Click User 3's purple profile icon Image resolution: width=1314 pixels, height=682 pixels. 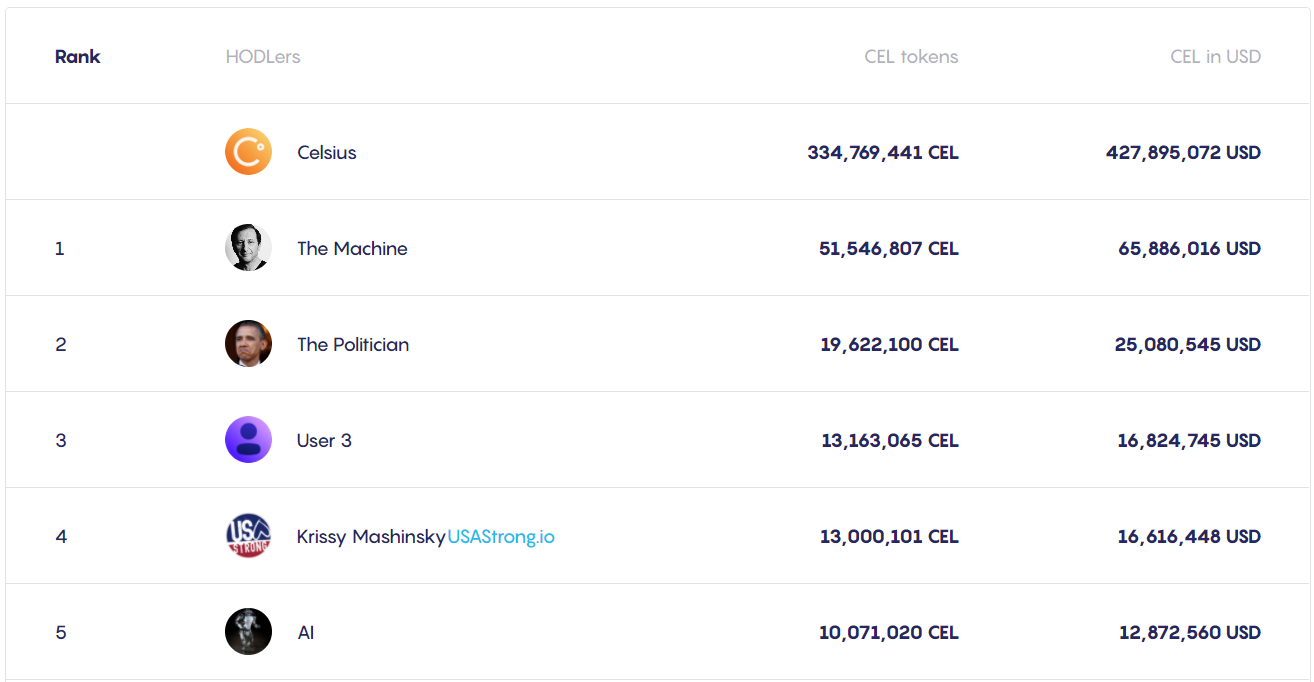pyautogui.click(x=248, y=440)
